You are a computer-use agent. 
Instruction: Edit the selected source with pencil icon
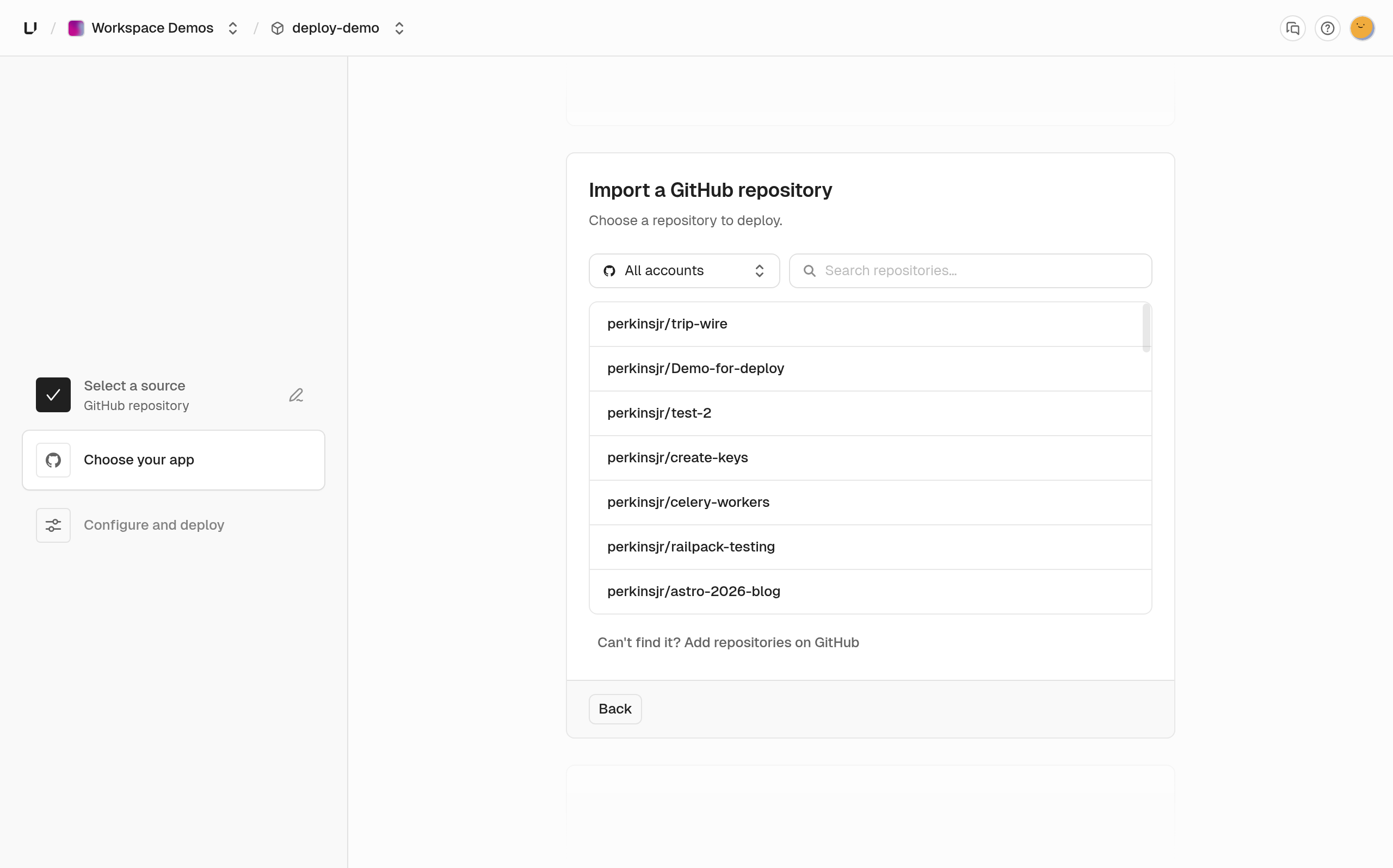pyautogui.click(x=295, y=395)
